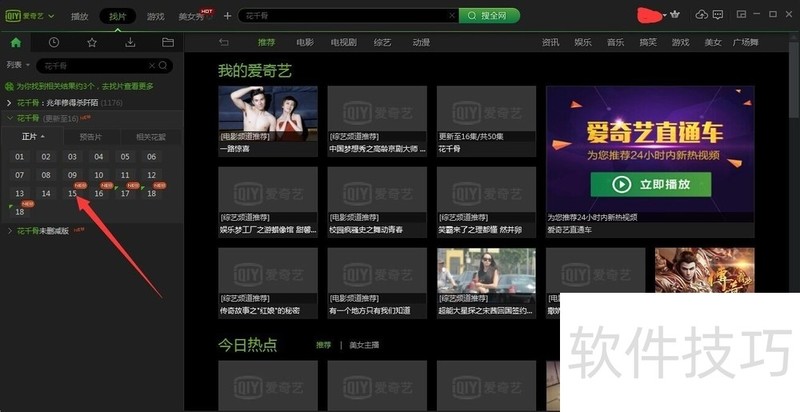
Task: Open the 美女秀 tab
Action: click(191, 16)
